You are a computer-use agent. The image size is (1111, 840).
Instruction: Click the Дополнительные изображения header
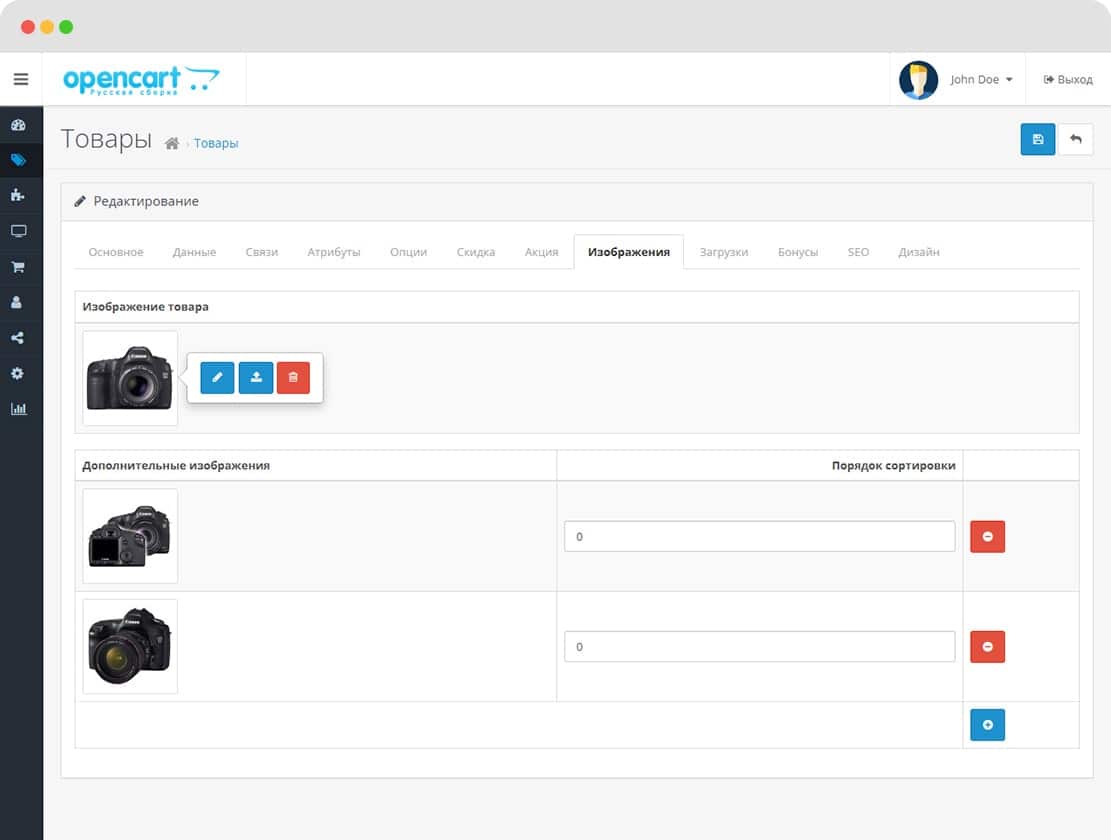click(176, 465)
